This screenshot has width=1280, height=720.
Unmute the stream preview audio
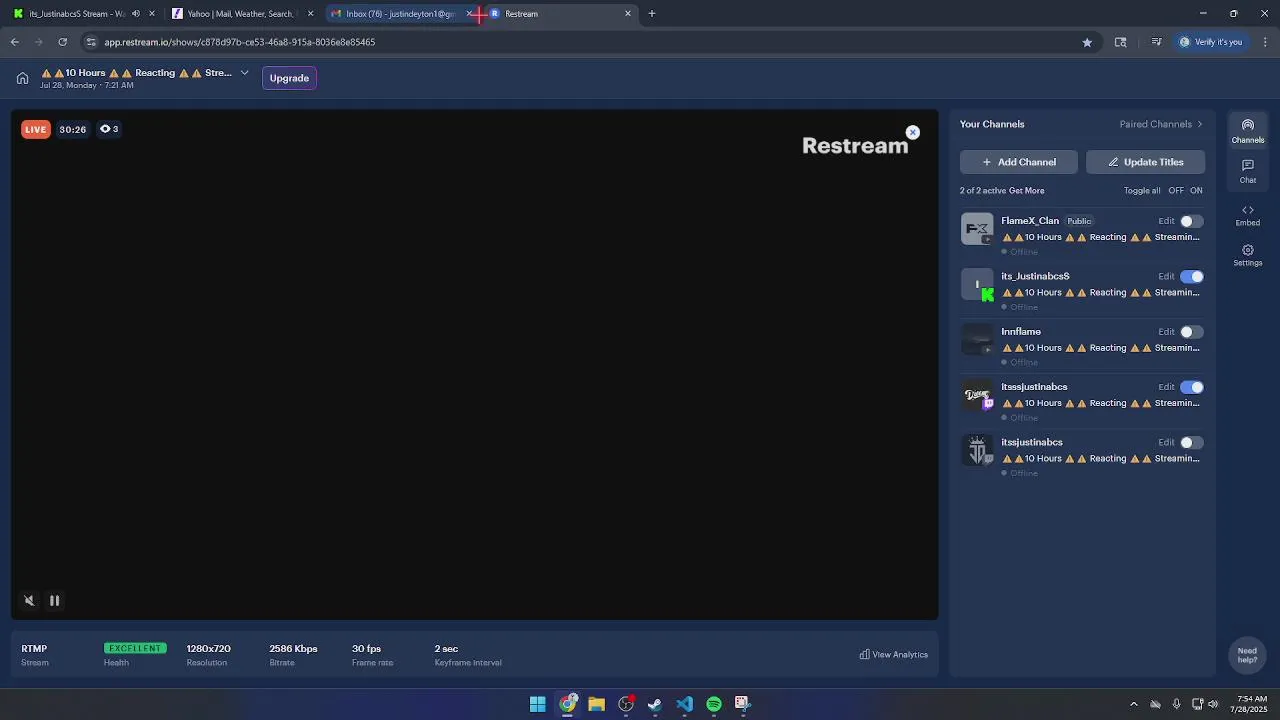point(29,600)
